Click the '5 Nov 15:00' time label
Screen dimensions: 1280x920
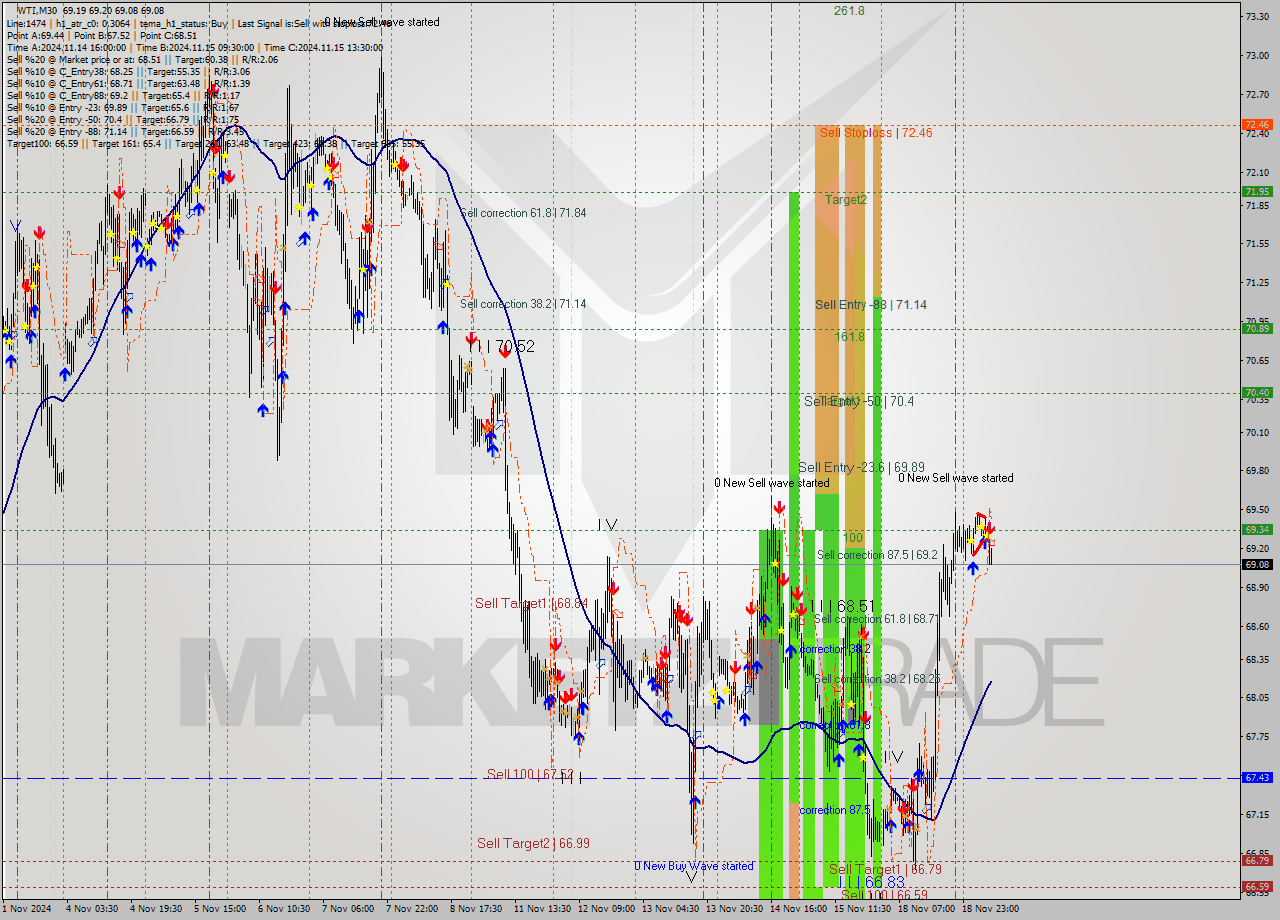click(x=219, y=909)
